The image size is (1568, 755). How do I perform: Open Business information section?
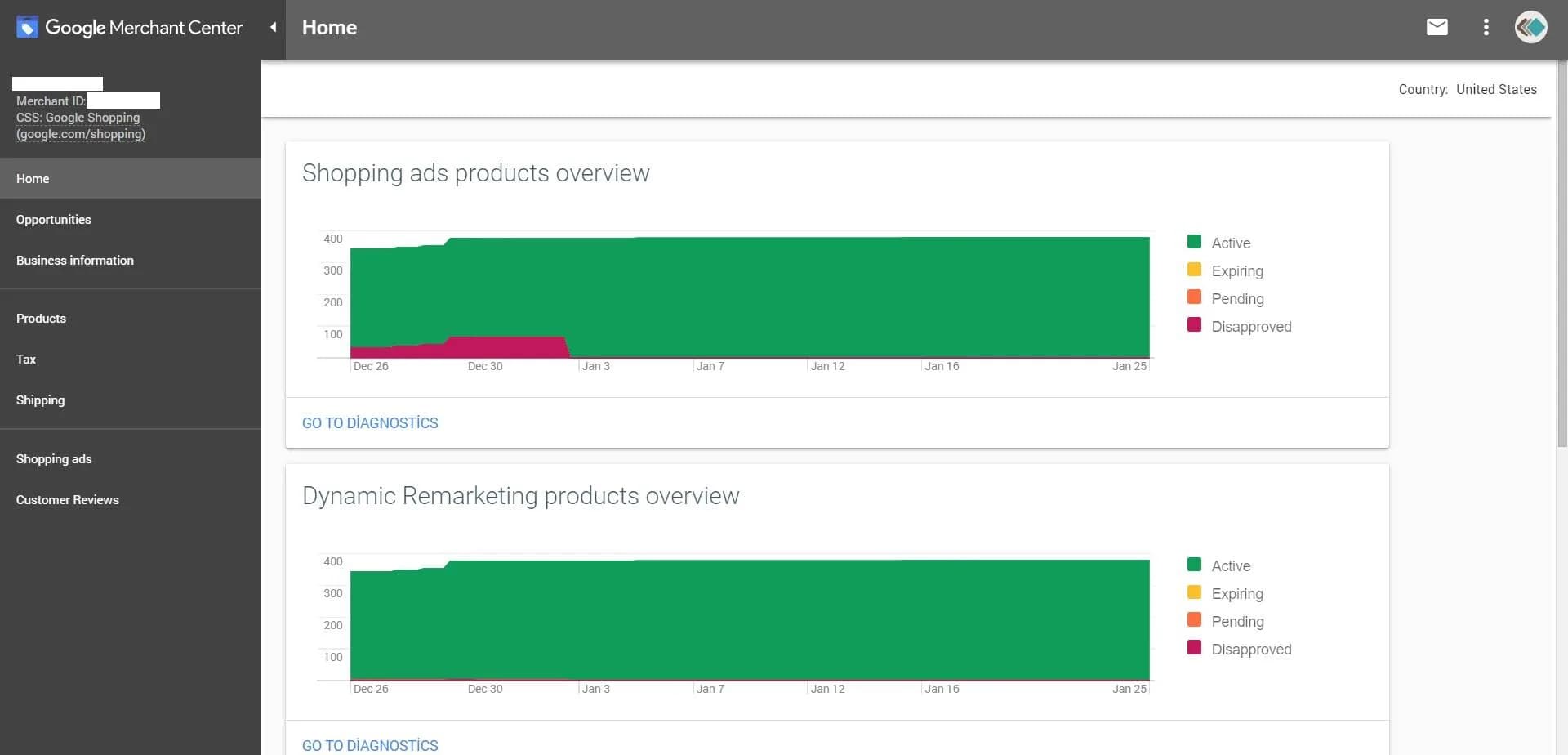point(75,261)
